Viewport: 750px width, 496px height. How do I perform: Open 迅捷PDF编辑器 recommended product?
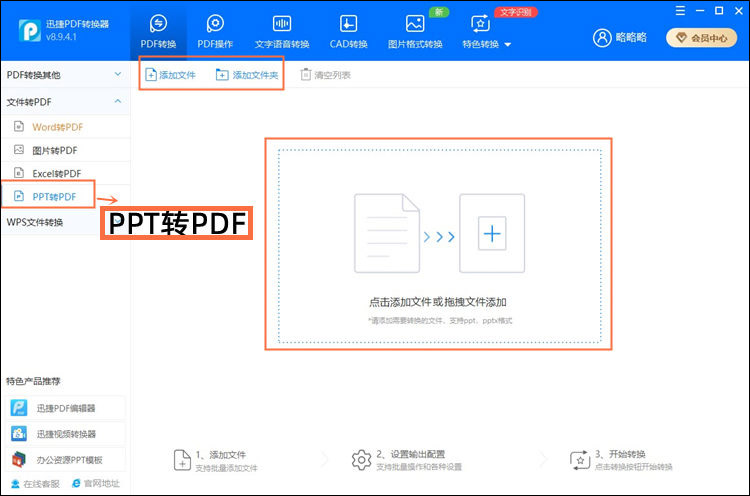pyautogui.click(x=66, y=408)
